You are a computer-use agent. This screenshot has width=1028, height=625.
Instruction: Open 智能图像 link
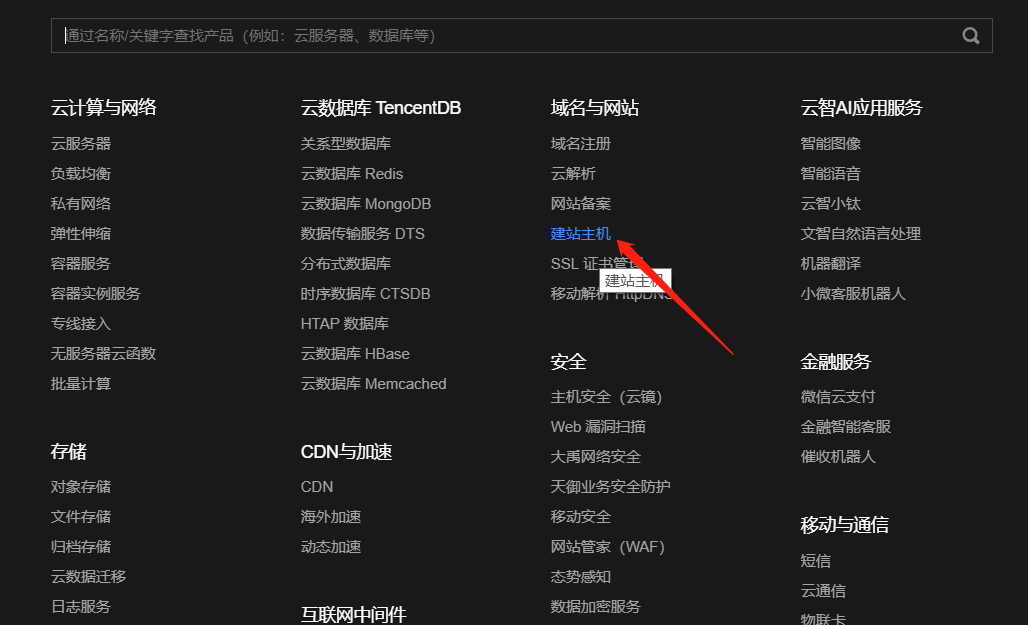pyautogui.click(x=830, y=144)
